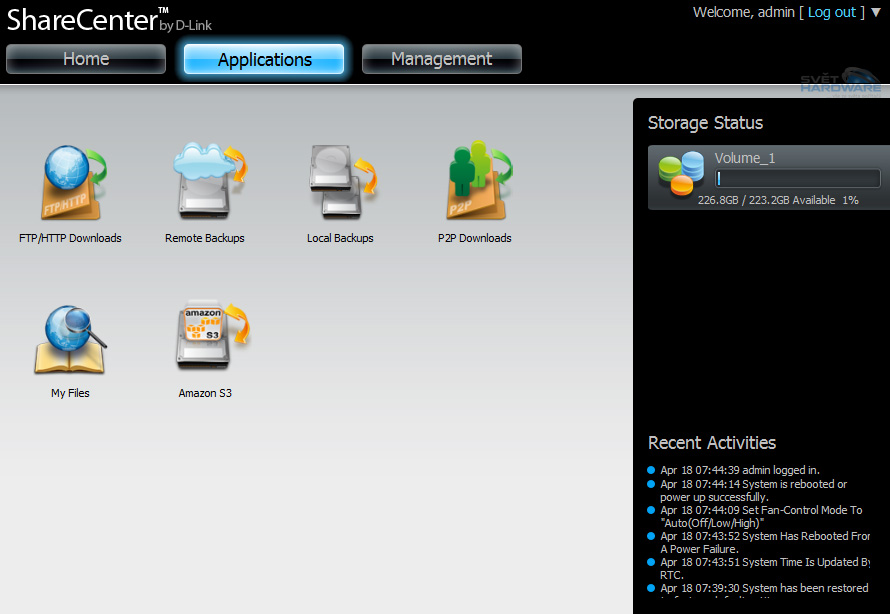The image size is (890, 614).
Task: Switch to the Home tab
Action: (x=86, y=59)
